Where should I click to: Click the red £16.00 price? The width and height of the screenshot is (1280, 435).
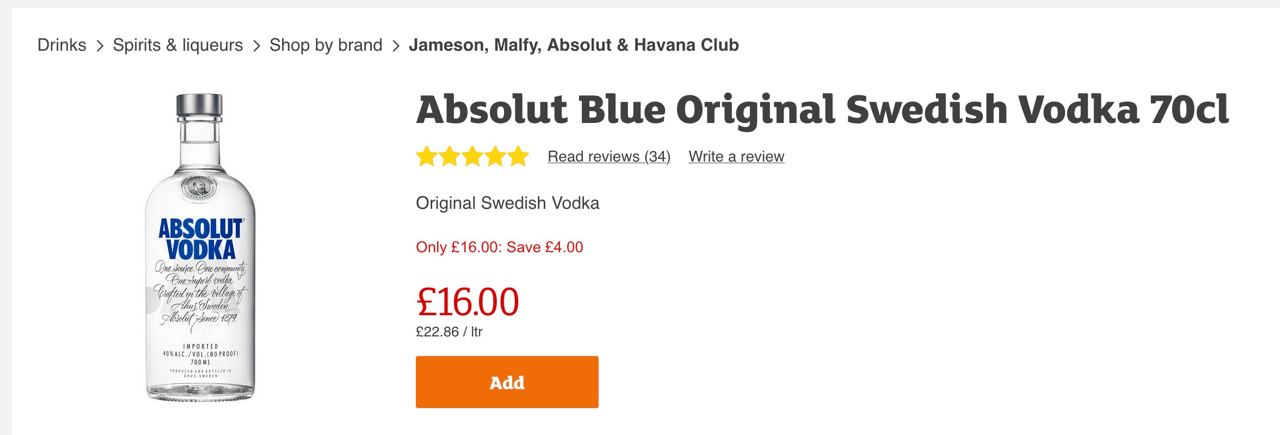pyautogui.click(x=468, y=301)
